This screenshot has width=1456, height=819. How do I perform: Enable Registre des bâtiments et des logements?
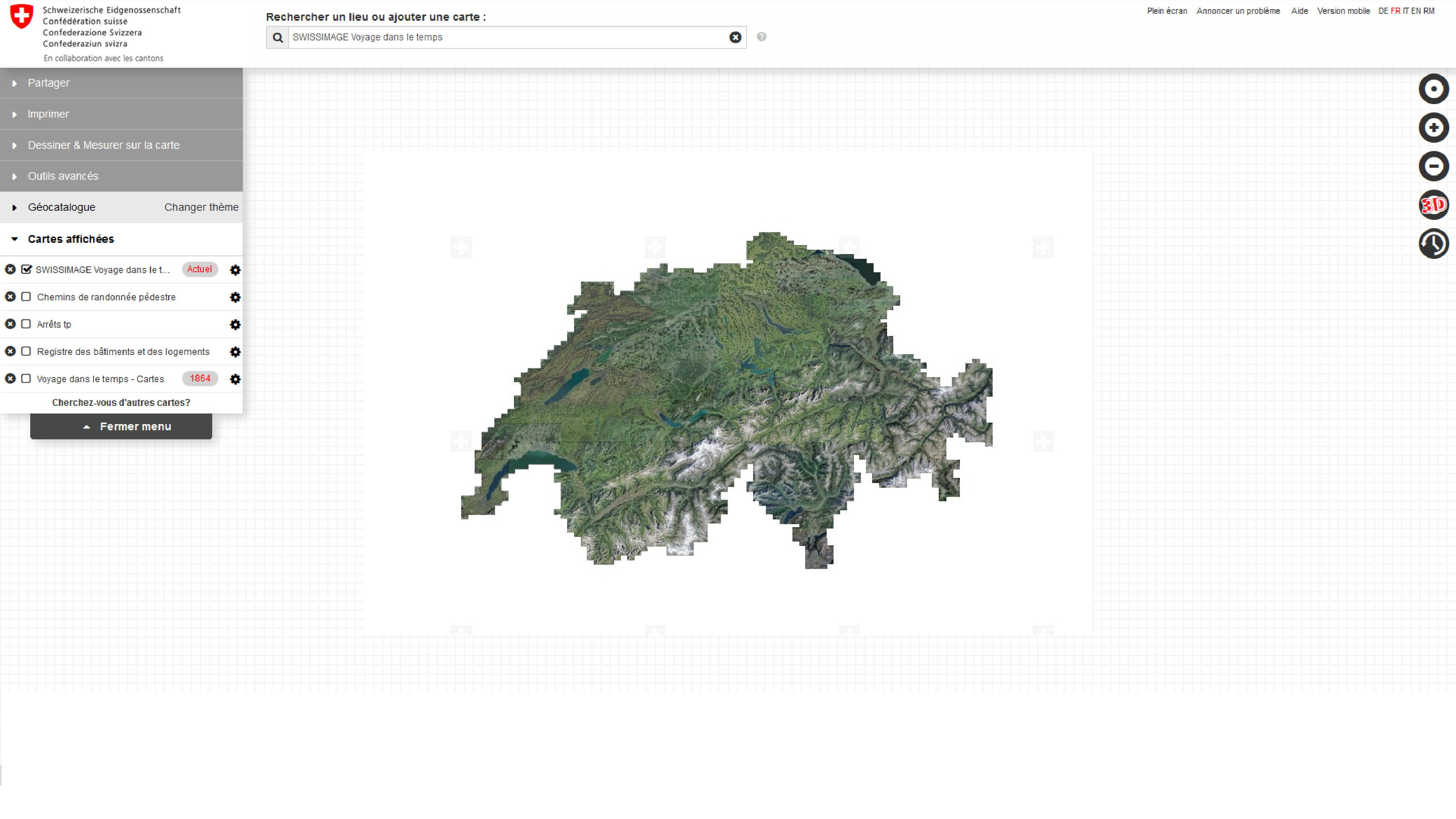click(26, 352)
